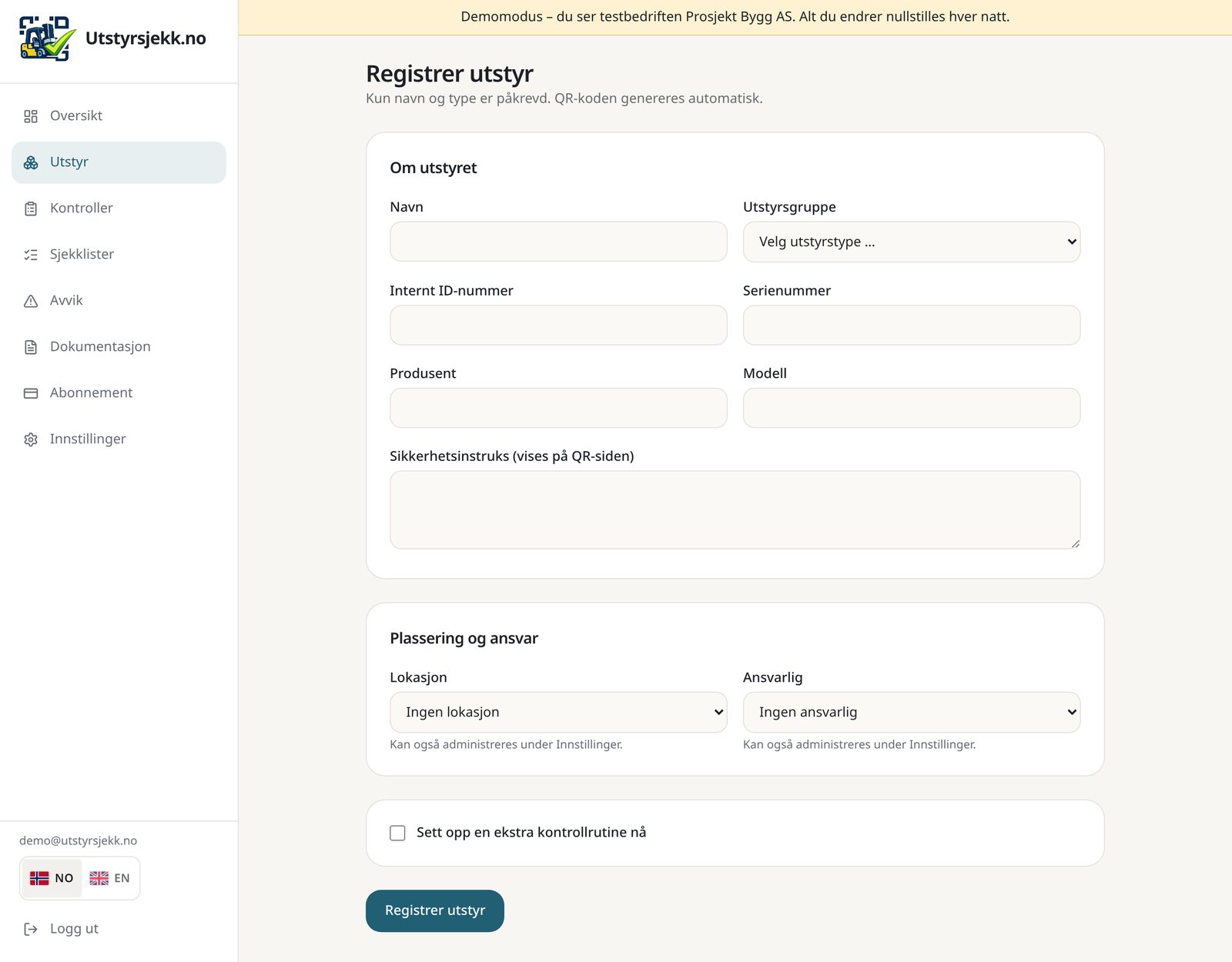Click the Dokumentasjon file icon
Viewport: 1232px width, 962px height.
31,347
